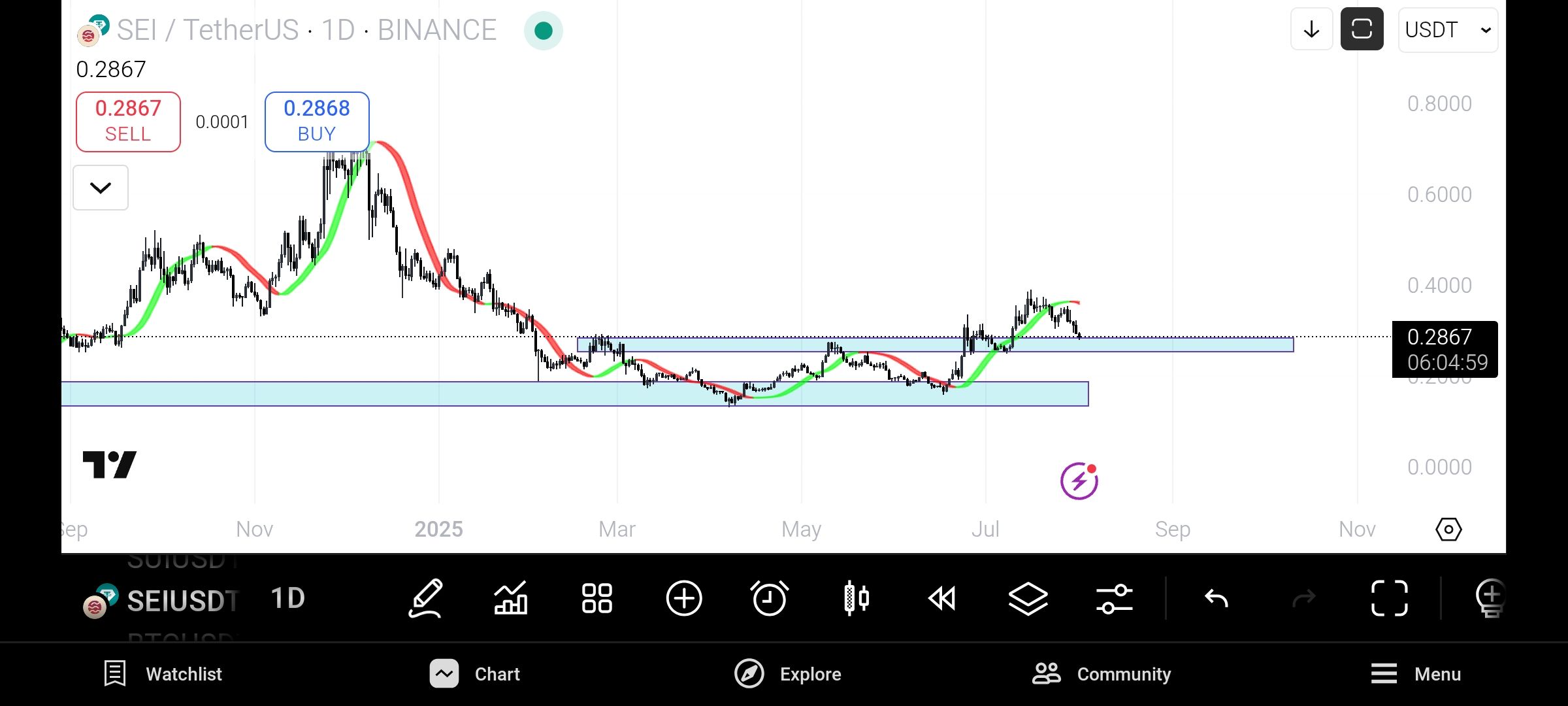Open price scale settings hexagon icon
Image resolution: width=1568 pixels, height=706 pixels.
click(1448, 529)
